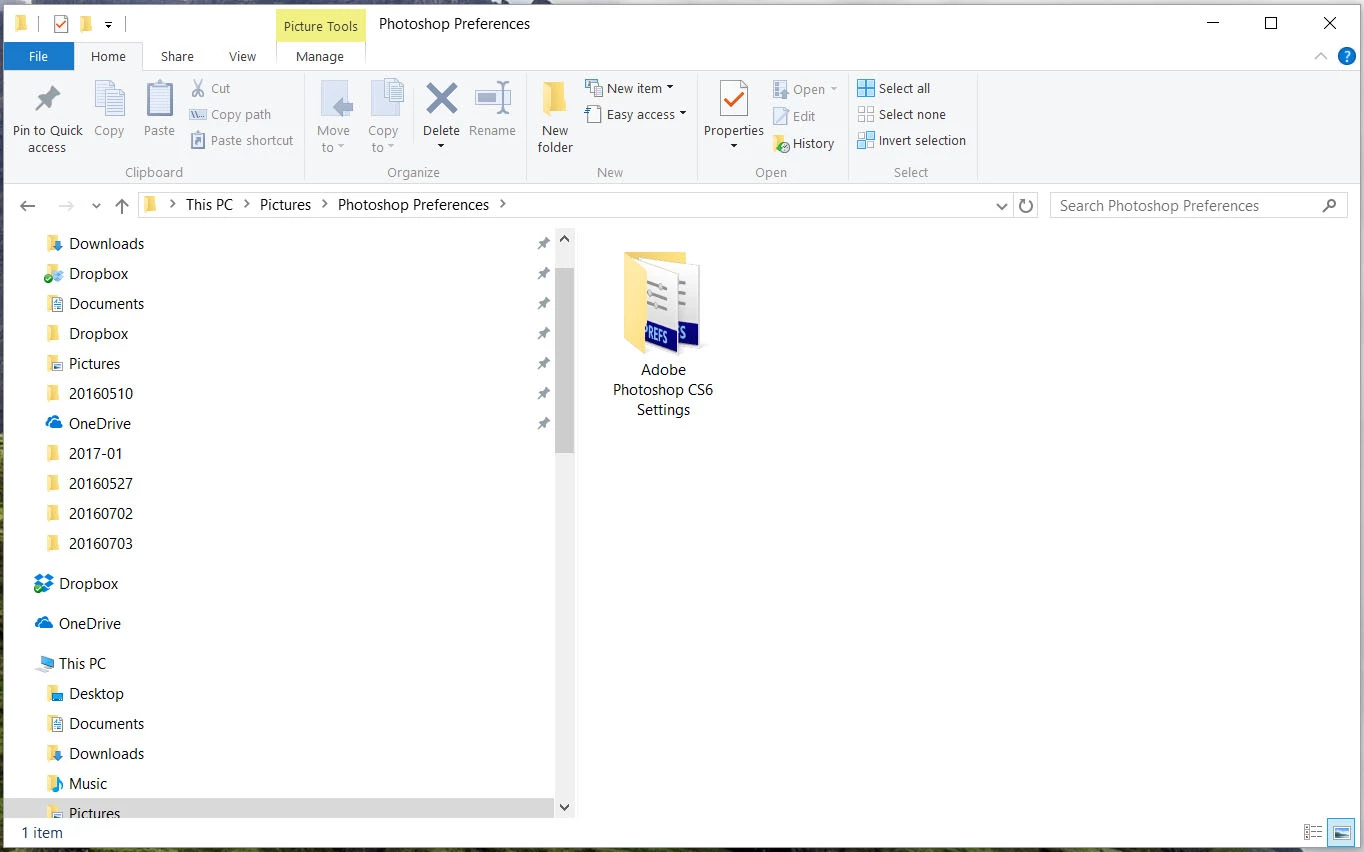
Task: Open the New item dropdown
Action: click(x=629, y=88)
